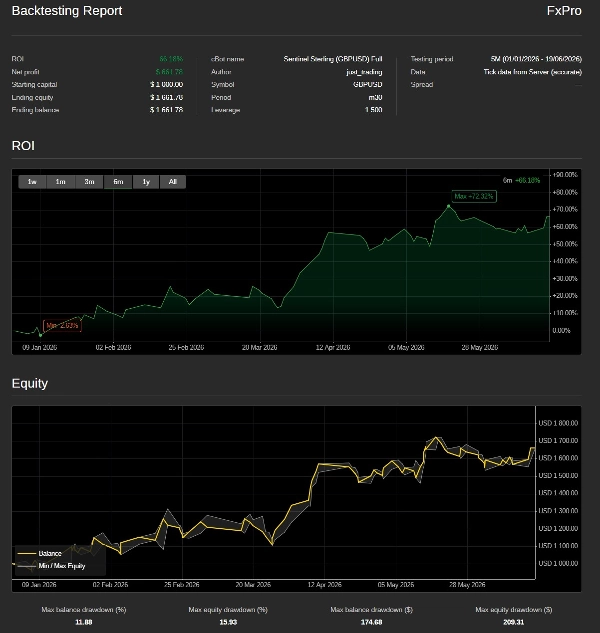Click the Max balance drawdown (%) value 11.88
Image resolution: width=600 pixels, height=633 pixels.
pos(84,622)
